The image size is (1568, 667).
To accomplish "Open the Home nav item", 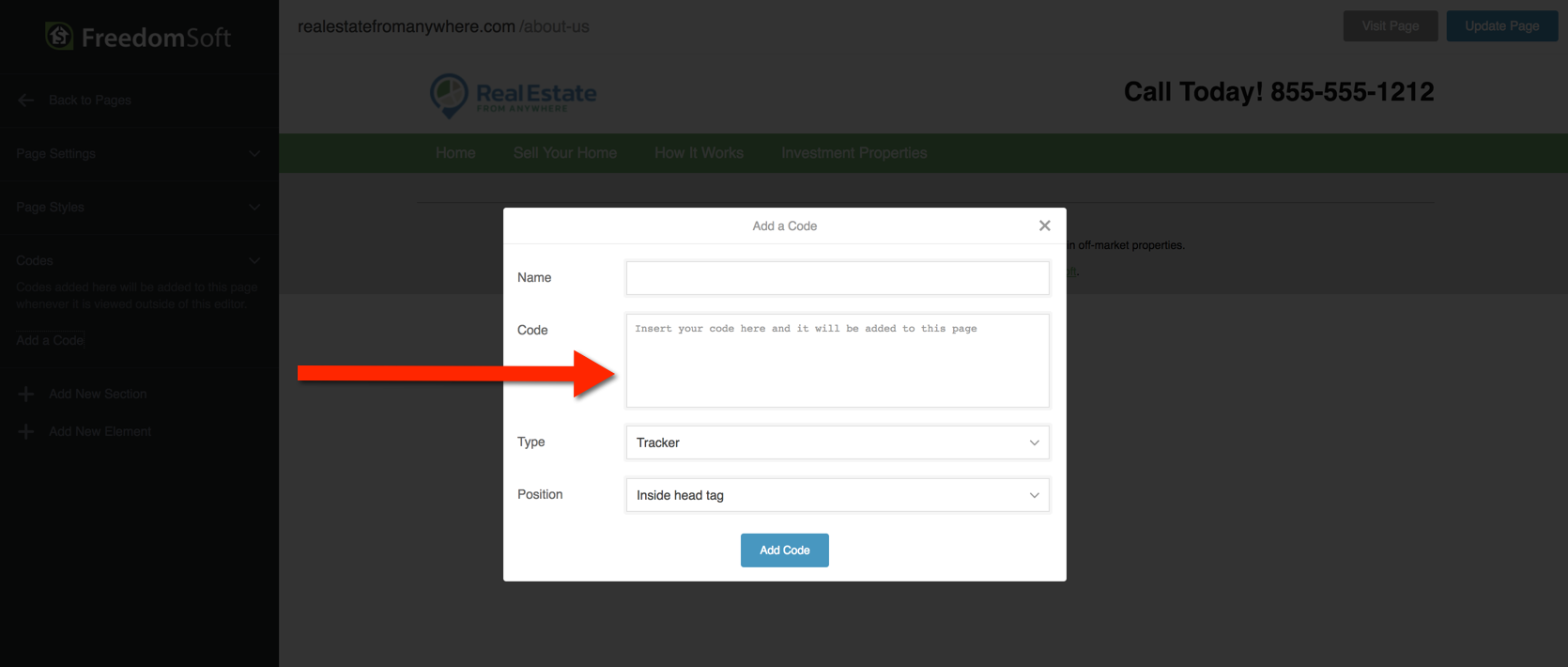I will click(455, 153).
